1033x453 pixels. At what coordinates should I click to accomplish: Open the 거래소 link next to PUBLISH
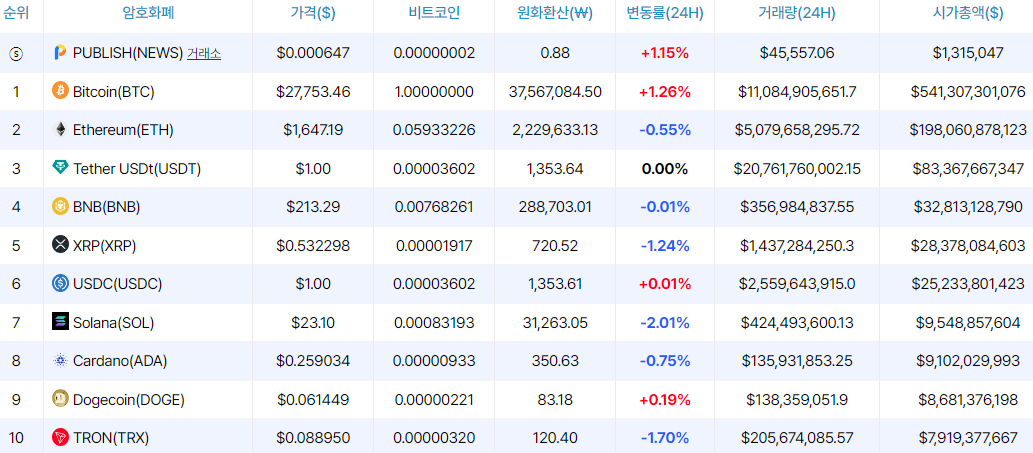coord(204,53)
